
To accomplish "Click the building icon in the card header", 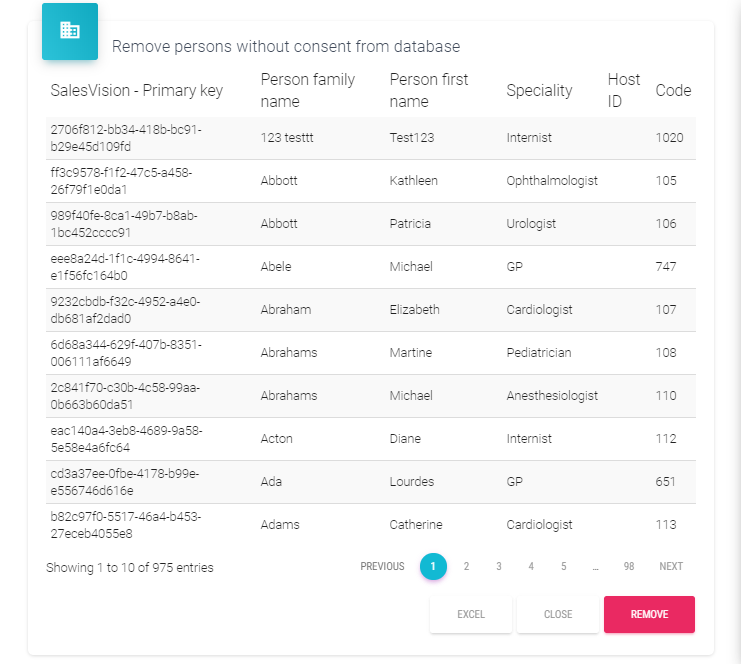I will tap(69, 31).
